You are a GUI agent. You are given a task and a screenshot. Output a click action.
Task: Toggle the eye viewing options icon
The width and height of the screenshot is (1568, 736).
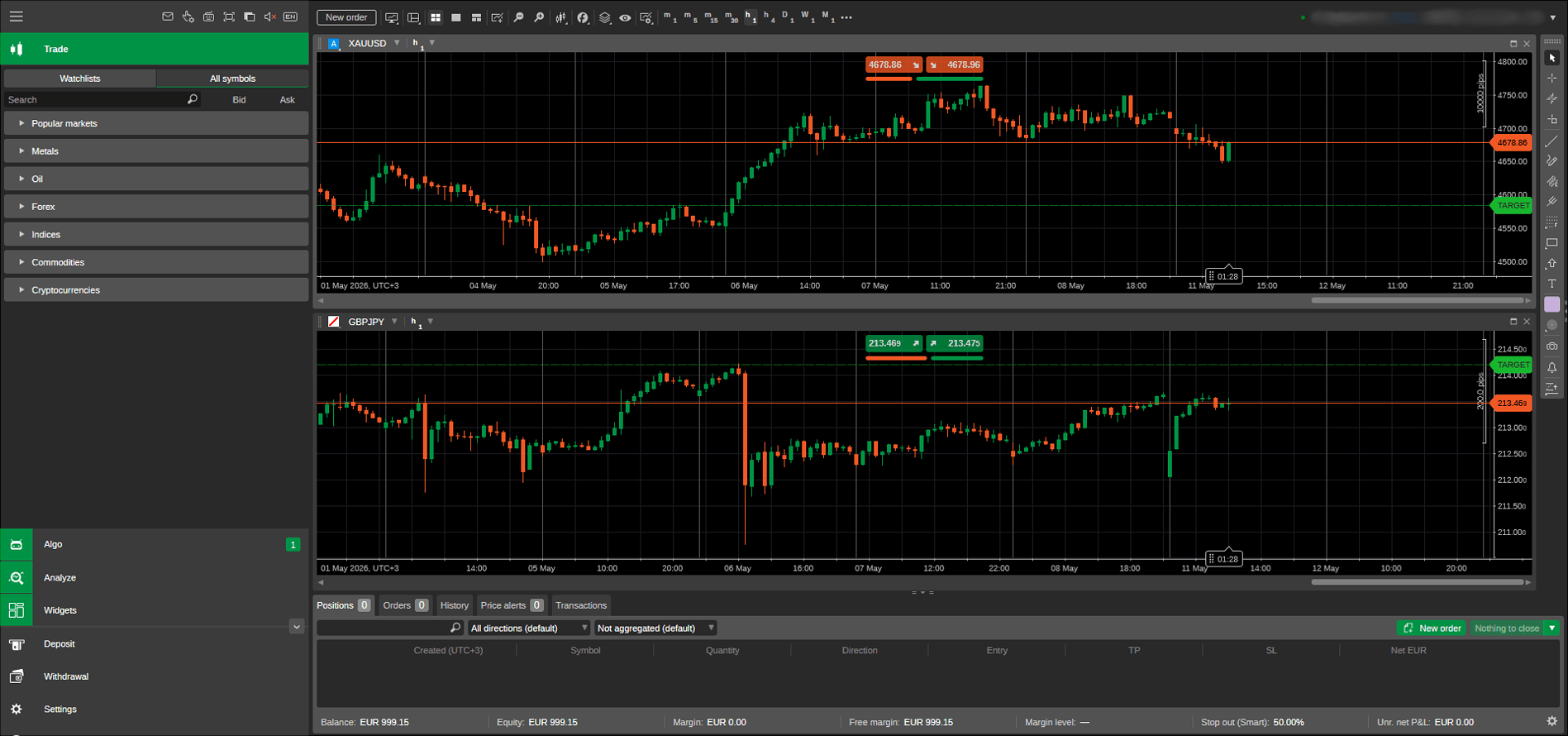(625, 17)
